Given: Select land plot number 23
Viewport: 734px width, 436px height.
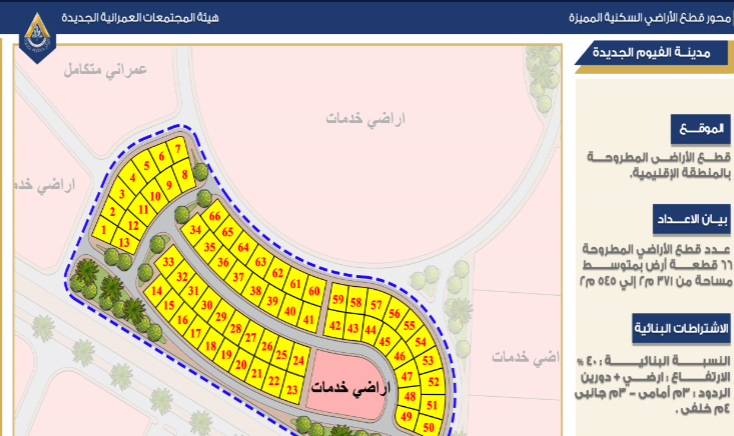Looking at the screenshot, I should tap(291, 388).
